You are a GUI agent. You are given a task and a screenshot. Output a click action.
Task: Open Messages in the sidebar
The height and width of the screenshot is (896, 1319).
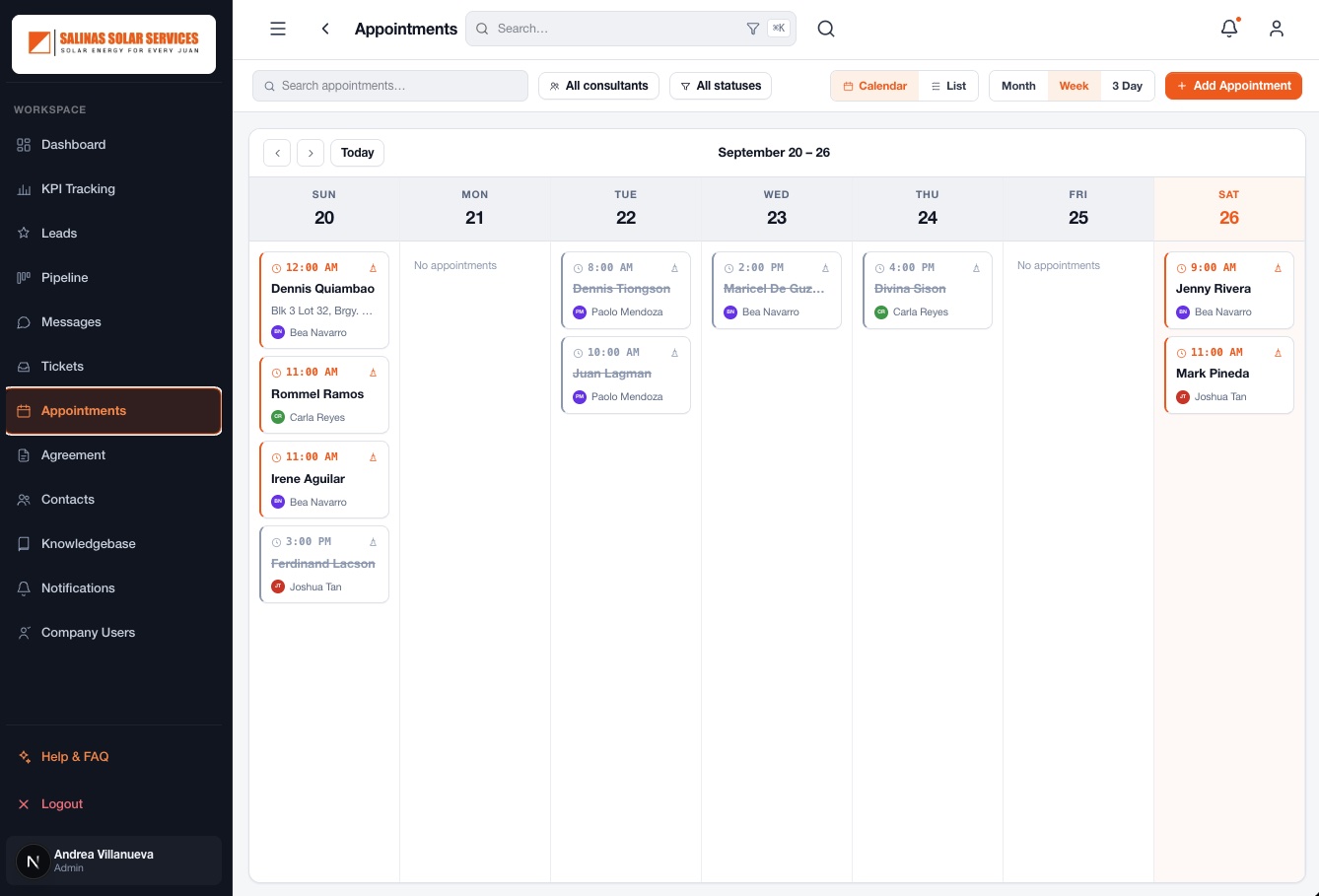tap(113, 322)
